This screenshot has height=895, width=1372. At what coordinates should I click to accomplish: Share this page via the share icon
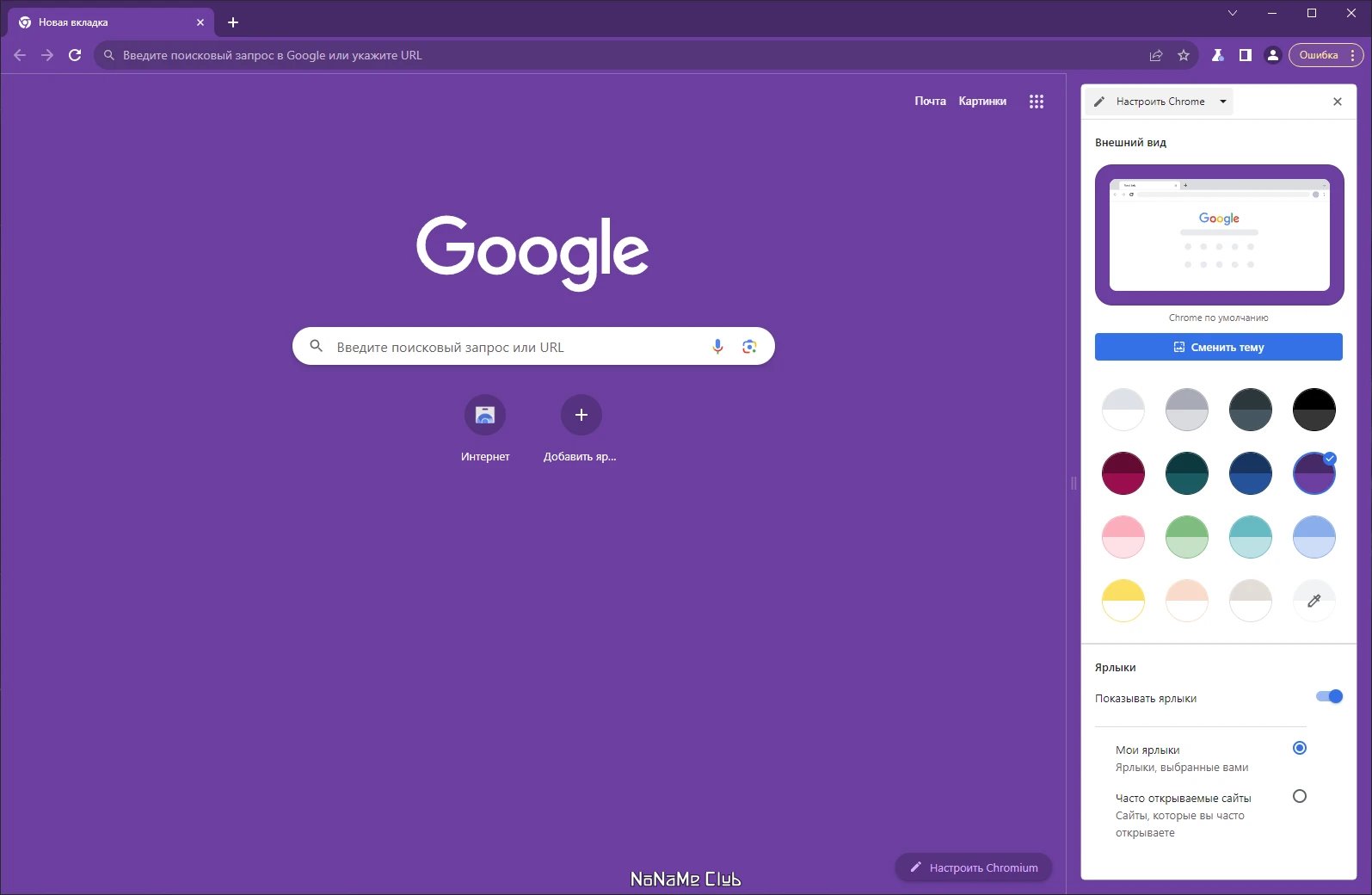click(1156, 55)
